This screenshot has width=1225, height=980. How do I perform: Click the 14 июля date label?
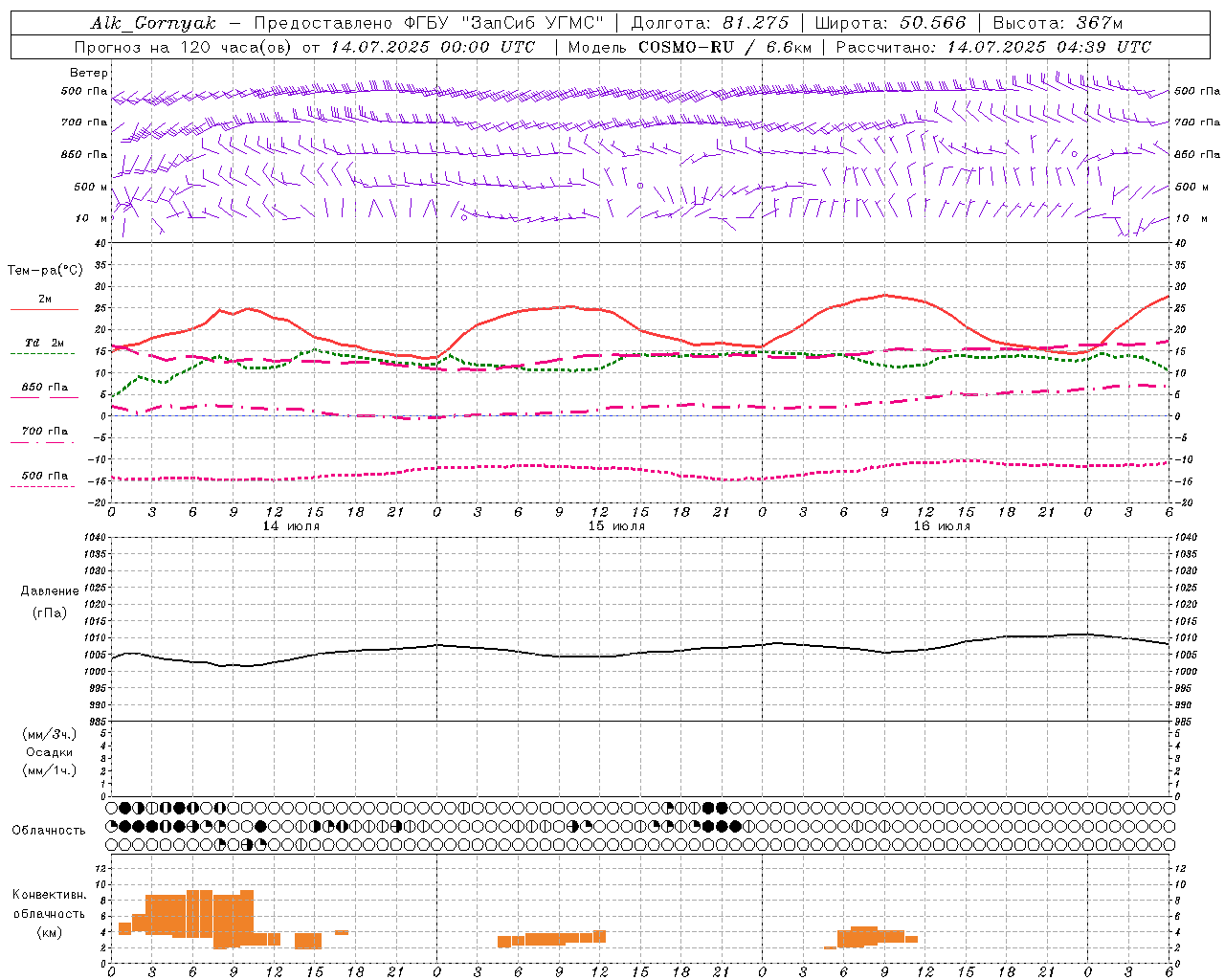pyautogui.click(x=291, y=526)
